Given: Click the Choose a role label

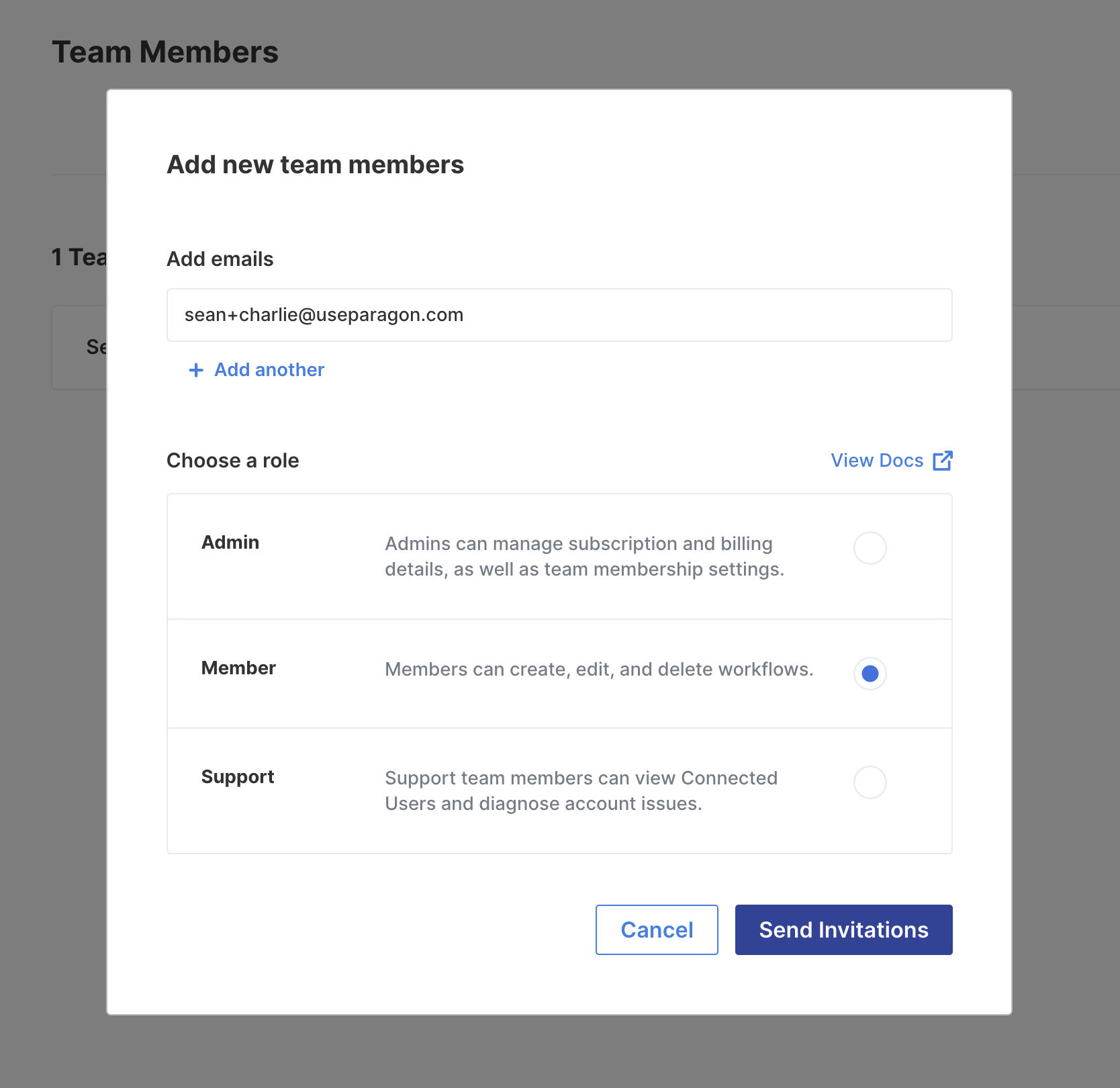Looking at the screenshot, I should click(x=233, y=461).
